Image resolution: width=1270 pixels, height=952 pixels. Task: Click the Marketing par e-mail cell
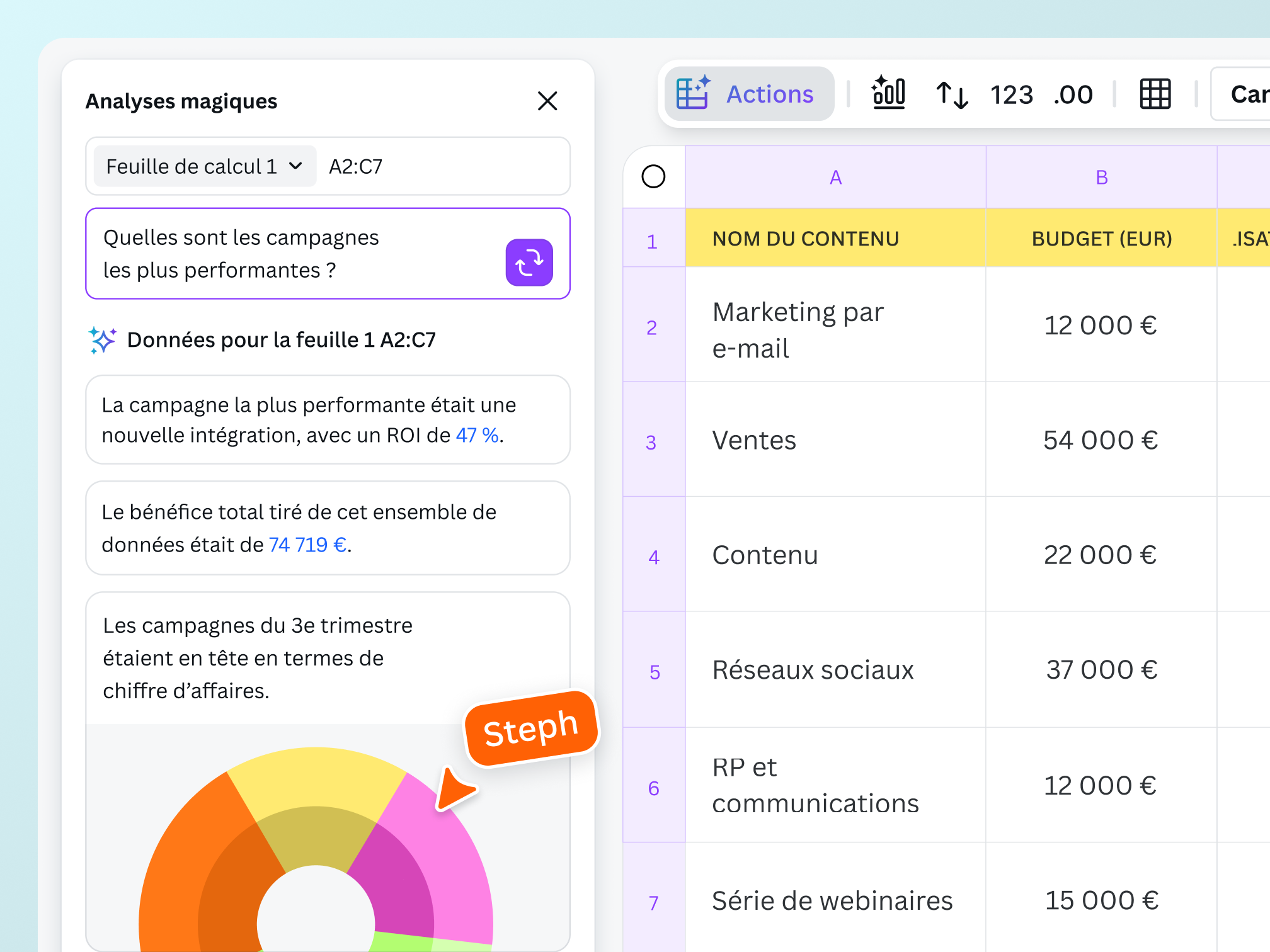pos(835,325)
